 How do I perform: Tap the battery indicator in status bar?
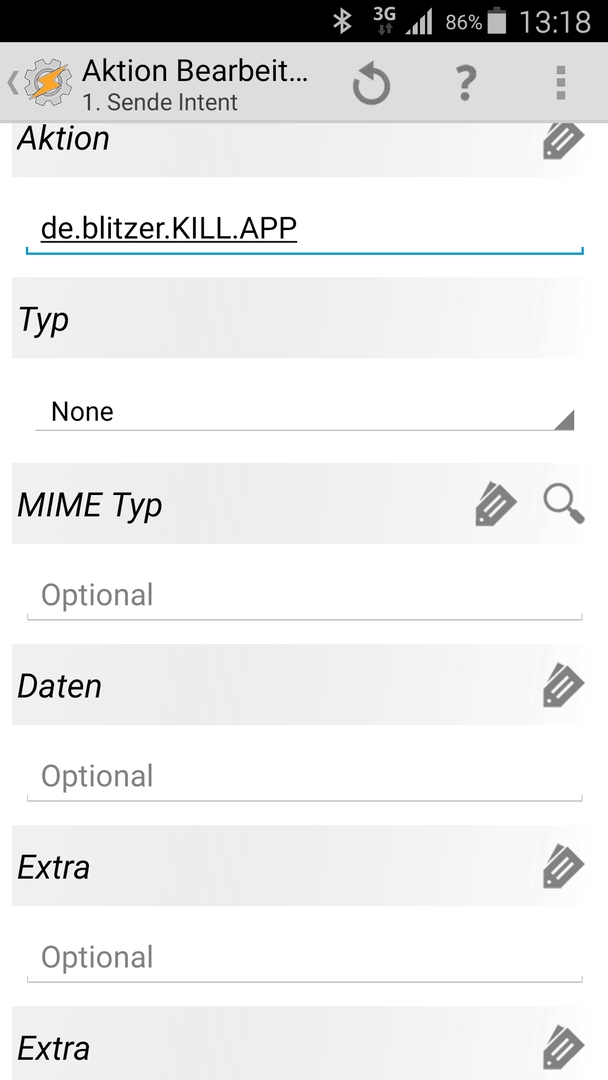tap(496, 21)
